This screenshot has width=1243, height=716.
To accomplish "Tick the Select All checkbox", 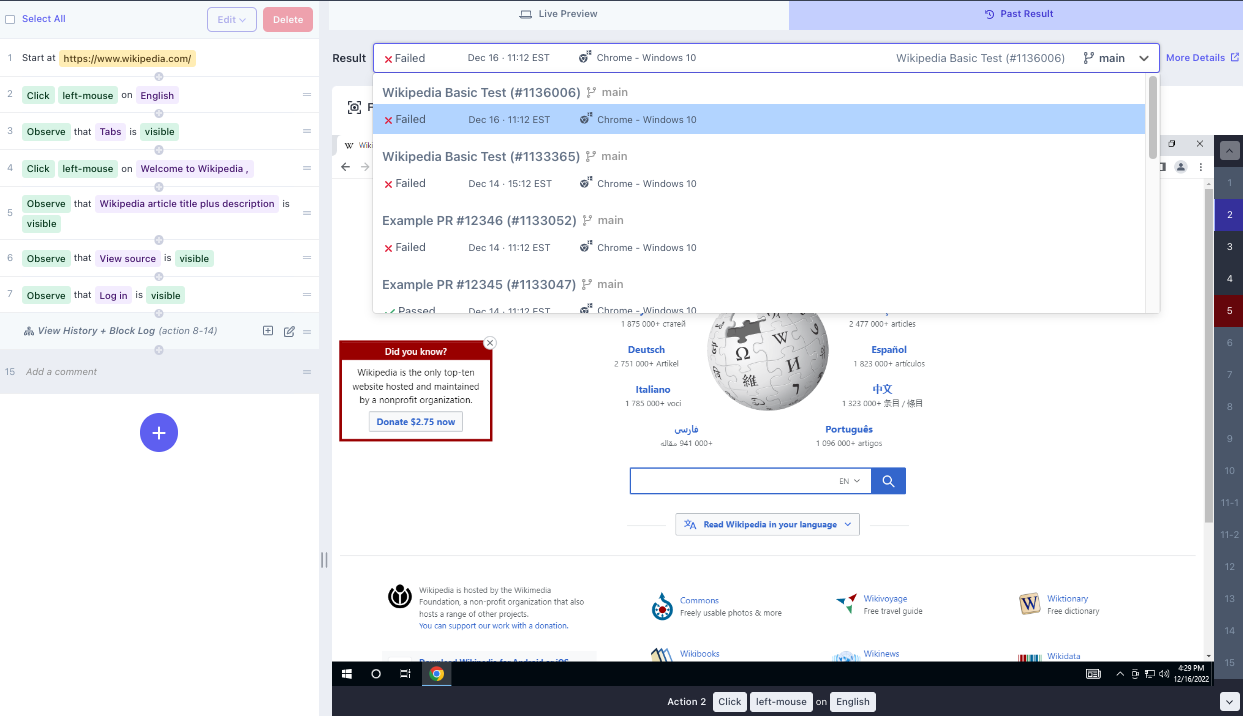I will (x=10, y=19).
